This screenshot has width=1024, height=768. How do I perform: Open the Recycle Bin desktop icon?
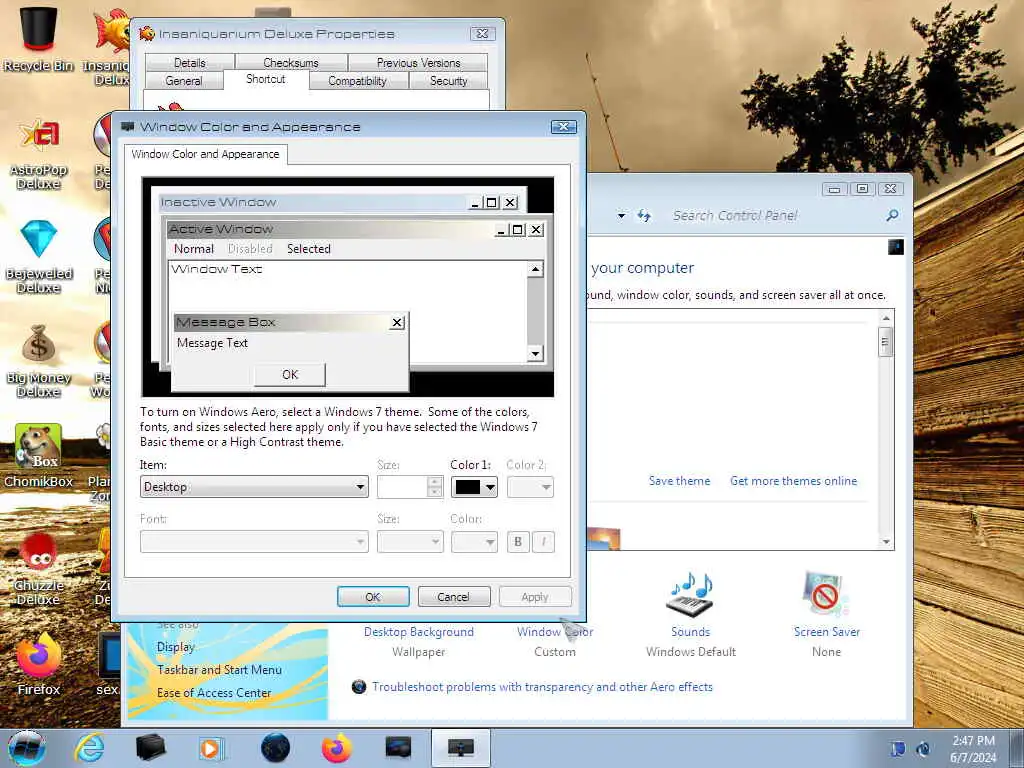pos(38,37)
